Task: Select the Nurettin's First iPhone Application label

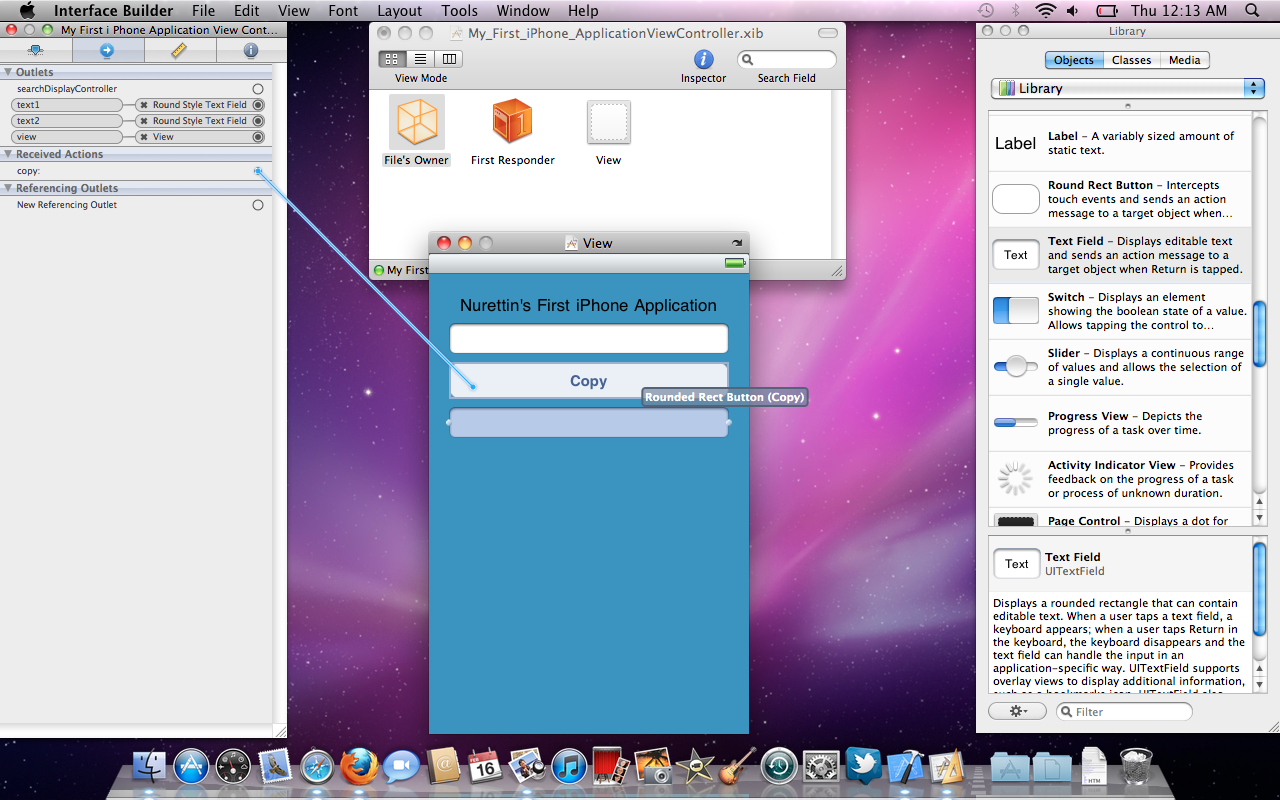Action: click(x=588, y=305)
